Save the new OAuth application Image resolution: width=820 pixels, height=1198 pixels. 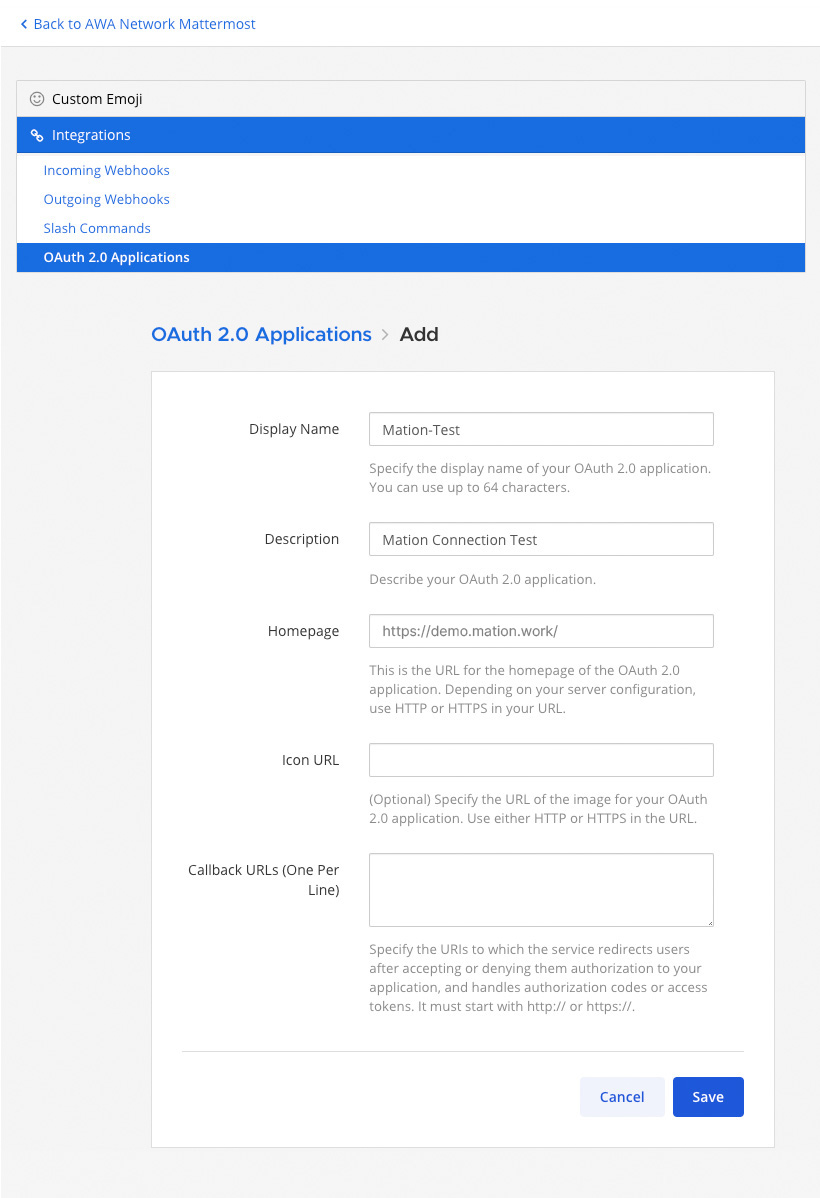pyautogui.click(x=708, y=1097)
